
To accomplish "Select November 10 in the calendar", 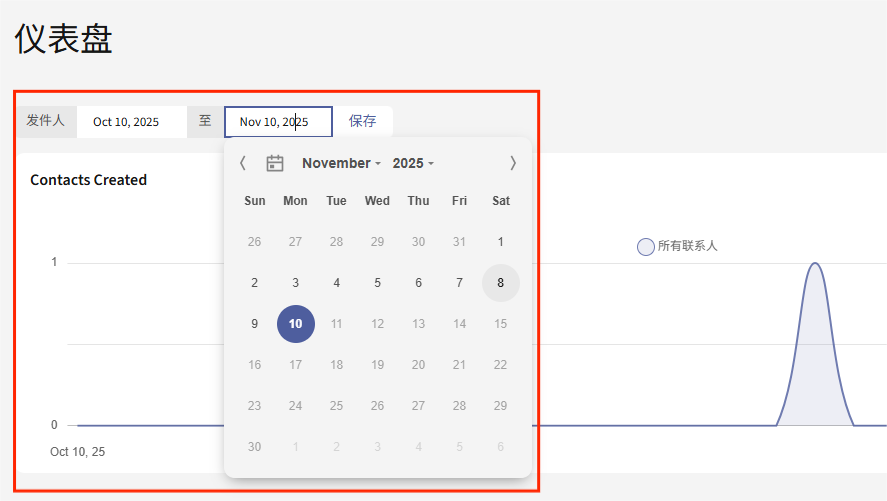I will [296, 324].
